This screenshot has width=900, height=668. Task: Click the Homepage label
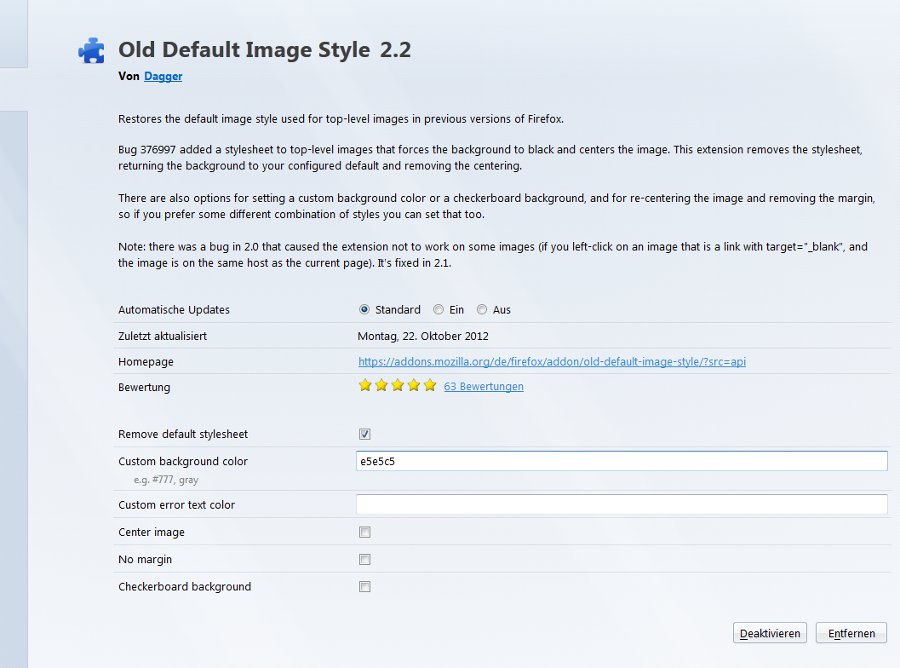pyautogui.click(x=146, y=362)
